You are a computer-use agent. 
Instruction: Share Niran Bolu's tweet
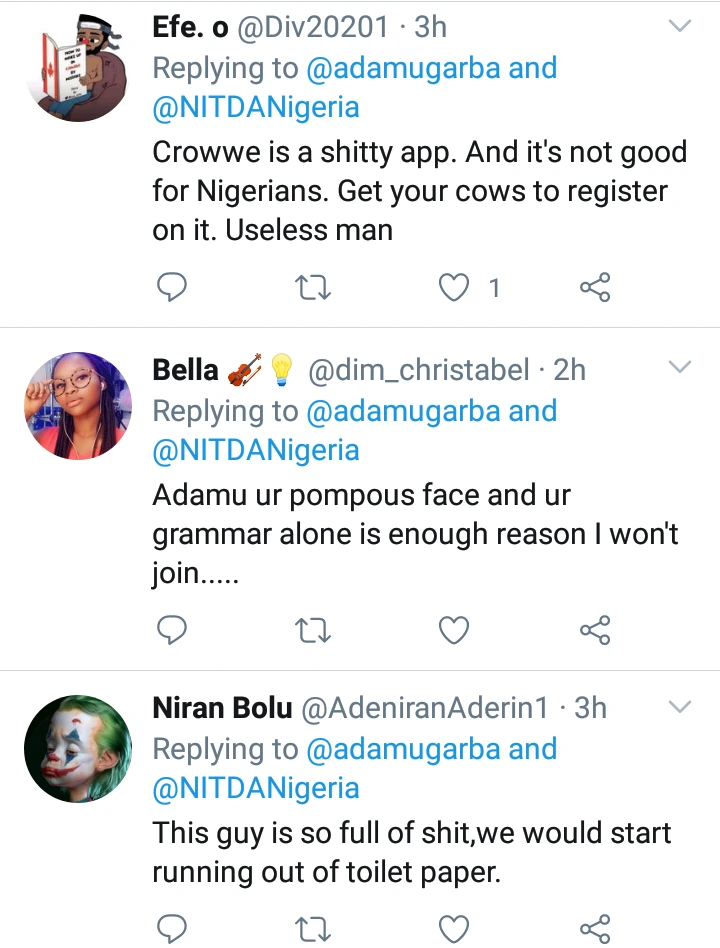tap(595, 929)
